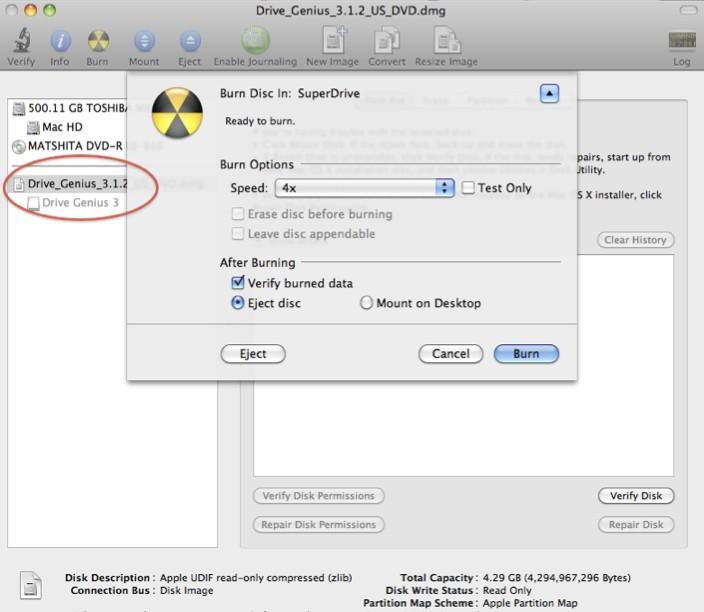This screenshot has width=704, height=612.
Task: Click the radioactive burn icon in dialog
Action: coord(177,113)
